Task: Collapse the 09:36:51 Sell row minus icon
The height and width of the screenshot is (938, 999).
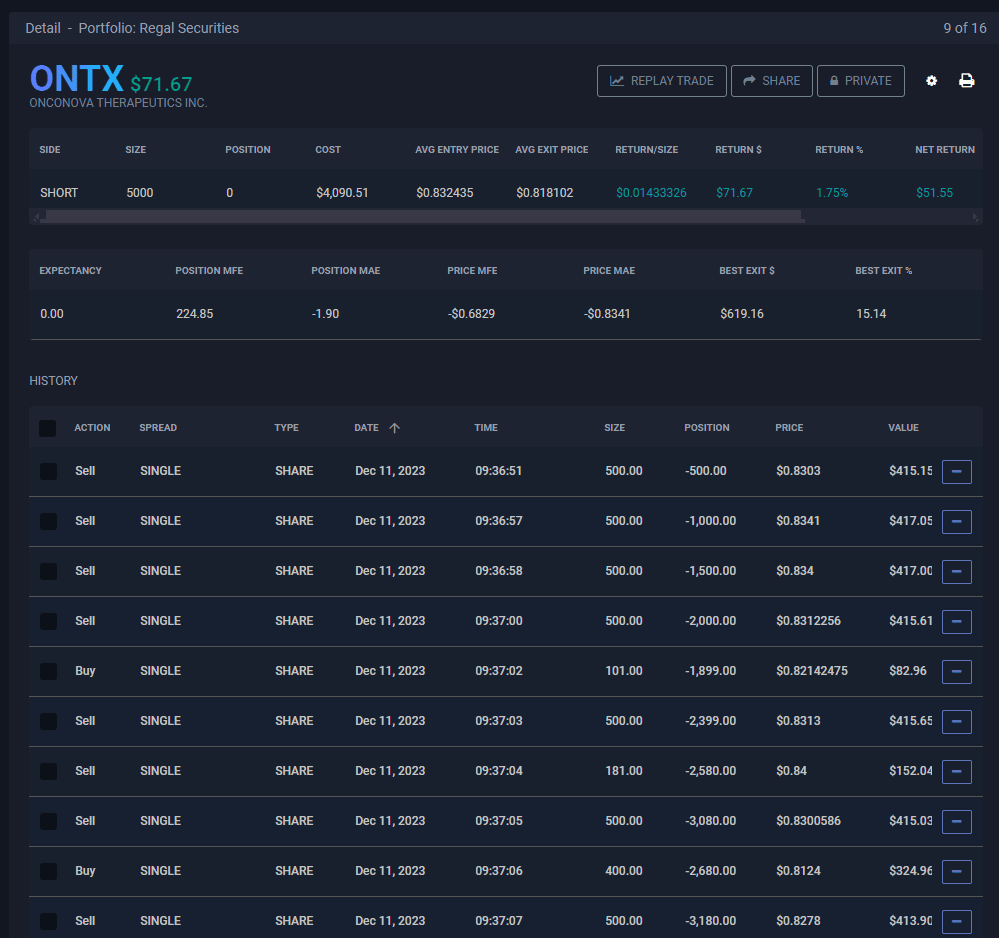Action: click(x=957, y=471)
